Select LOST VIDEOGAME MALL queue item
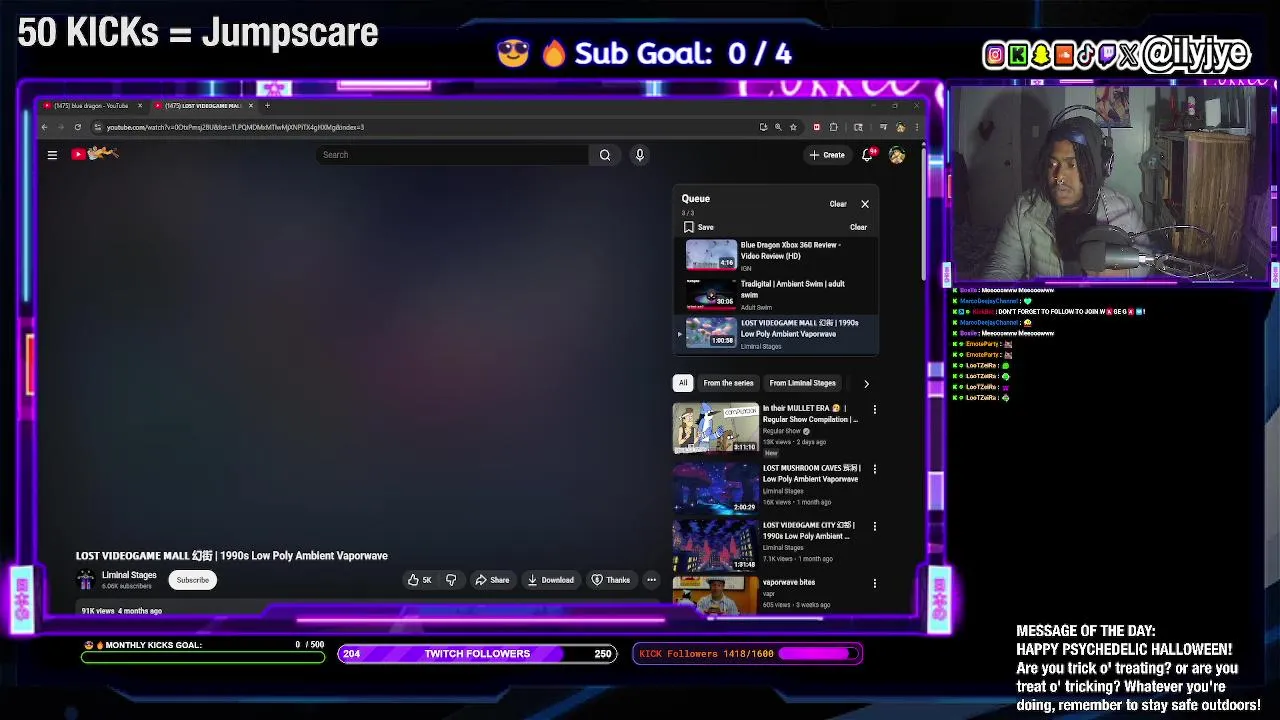The width and height of the screenshot is (1280, 720). coord(777,334)
